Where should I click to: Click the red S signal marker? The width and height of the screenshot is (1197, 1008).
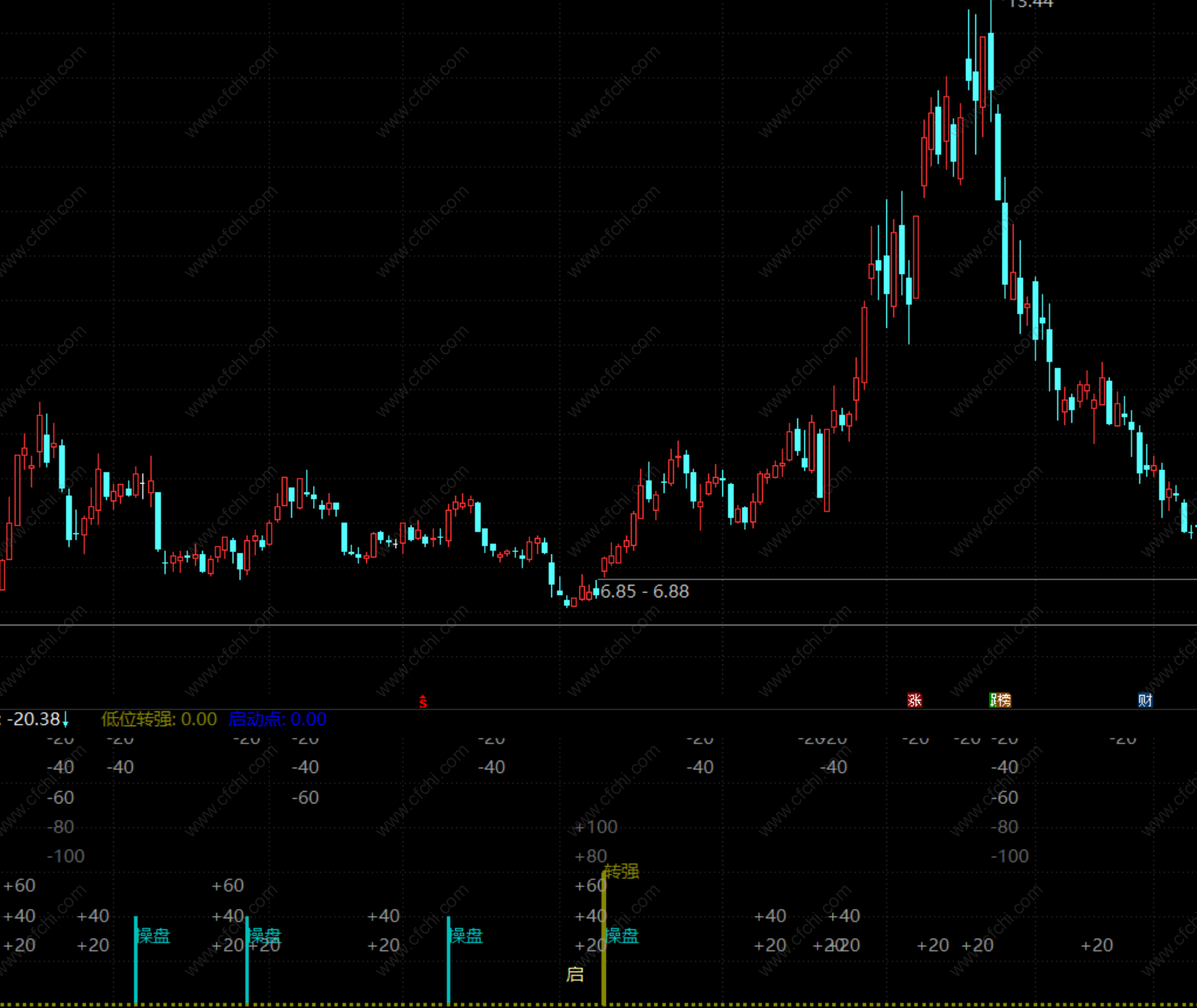423,702
